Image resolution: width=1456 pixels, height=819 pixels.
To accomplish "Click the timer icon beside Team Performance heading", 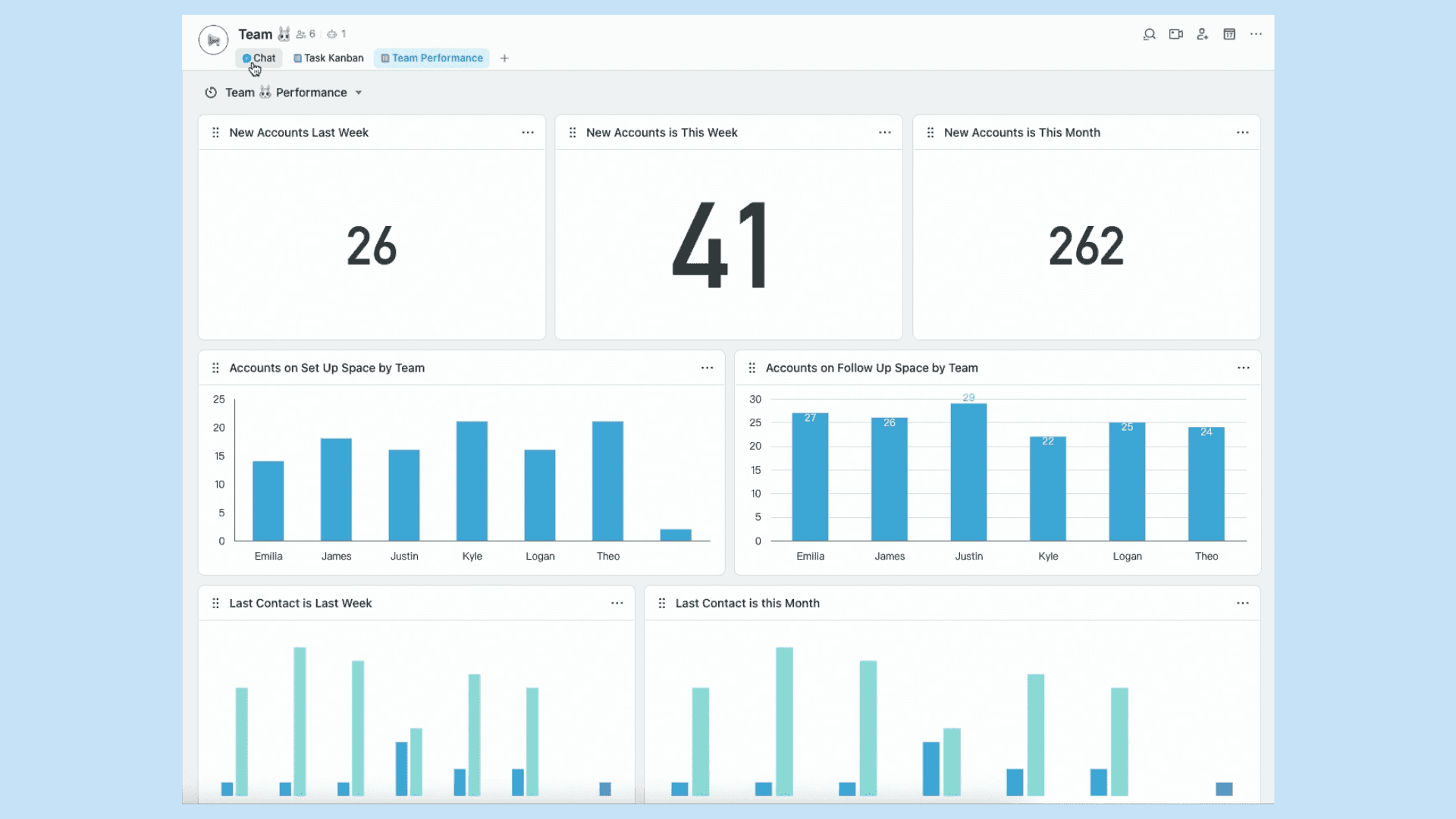I will coord(211,92).
